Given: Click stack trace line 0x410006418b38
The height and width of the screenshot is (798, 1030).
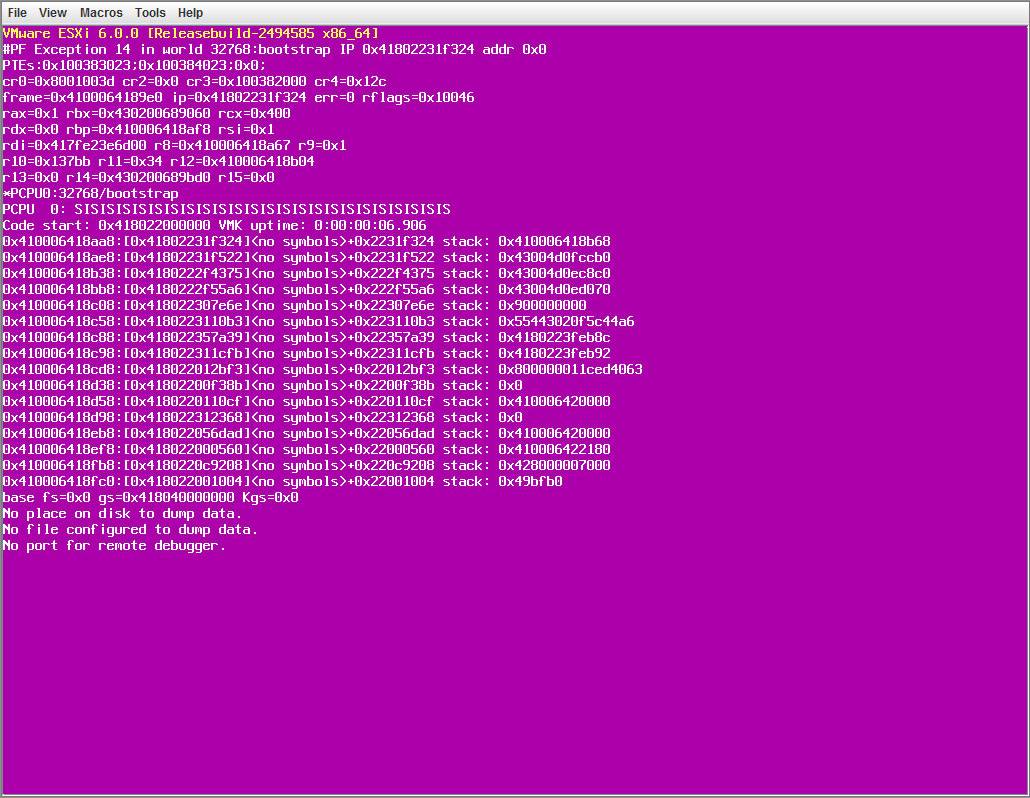Looking at the screenshot, I should point(307,273).
